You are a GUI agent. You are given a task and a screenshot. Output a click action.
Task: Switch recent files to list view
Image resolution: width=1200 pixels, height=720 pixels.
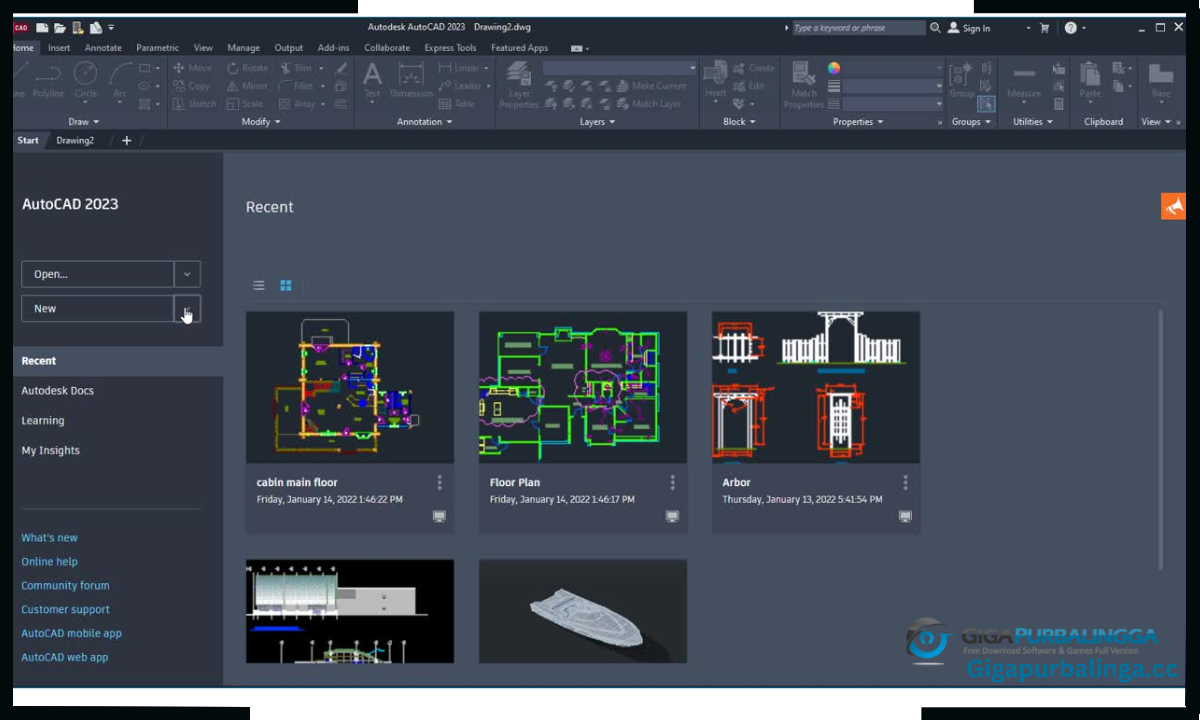pos(259,286)
